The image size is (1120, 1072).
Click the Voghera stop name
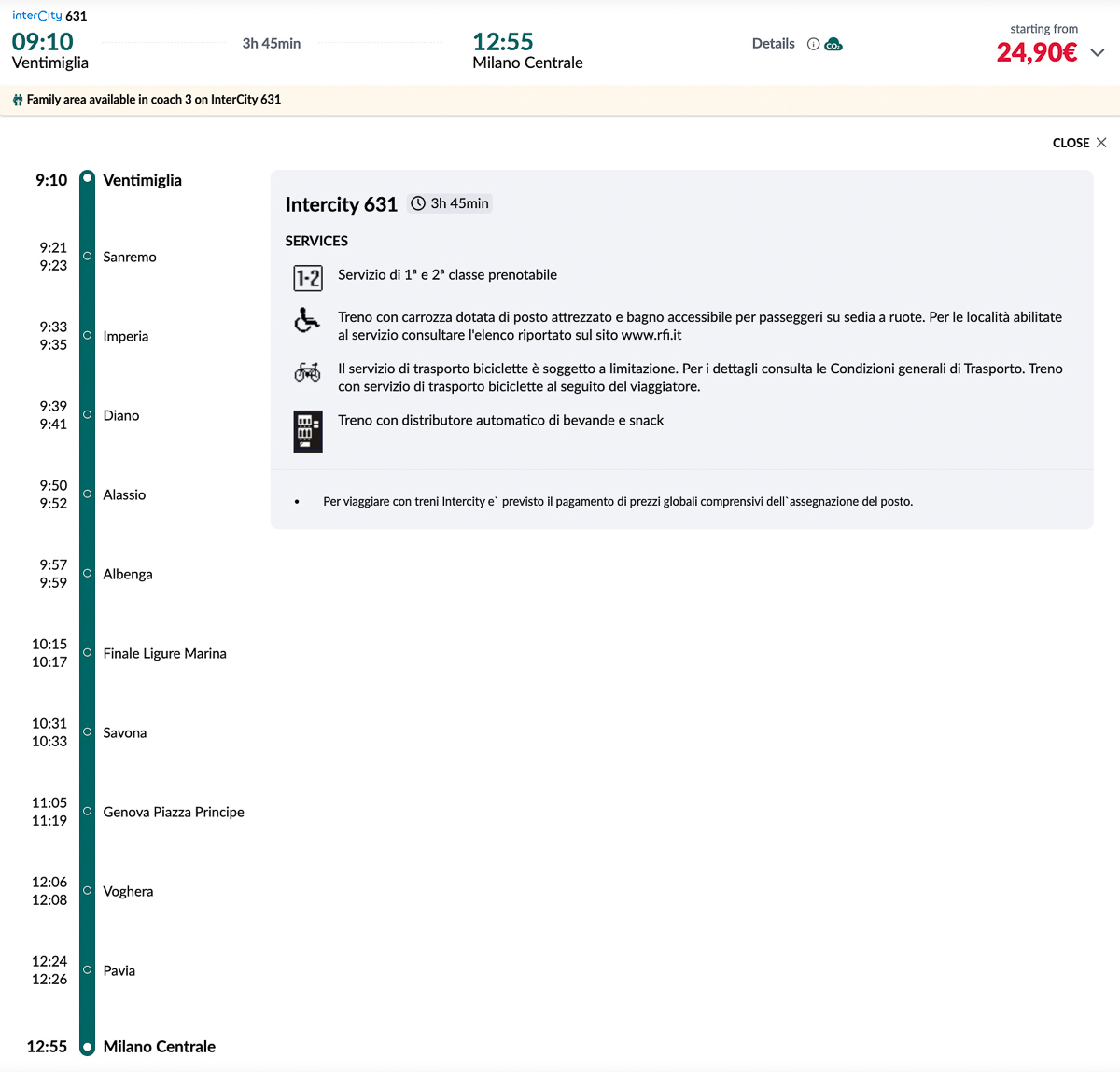128,892
